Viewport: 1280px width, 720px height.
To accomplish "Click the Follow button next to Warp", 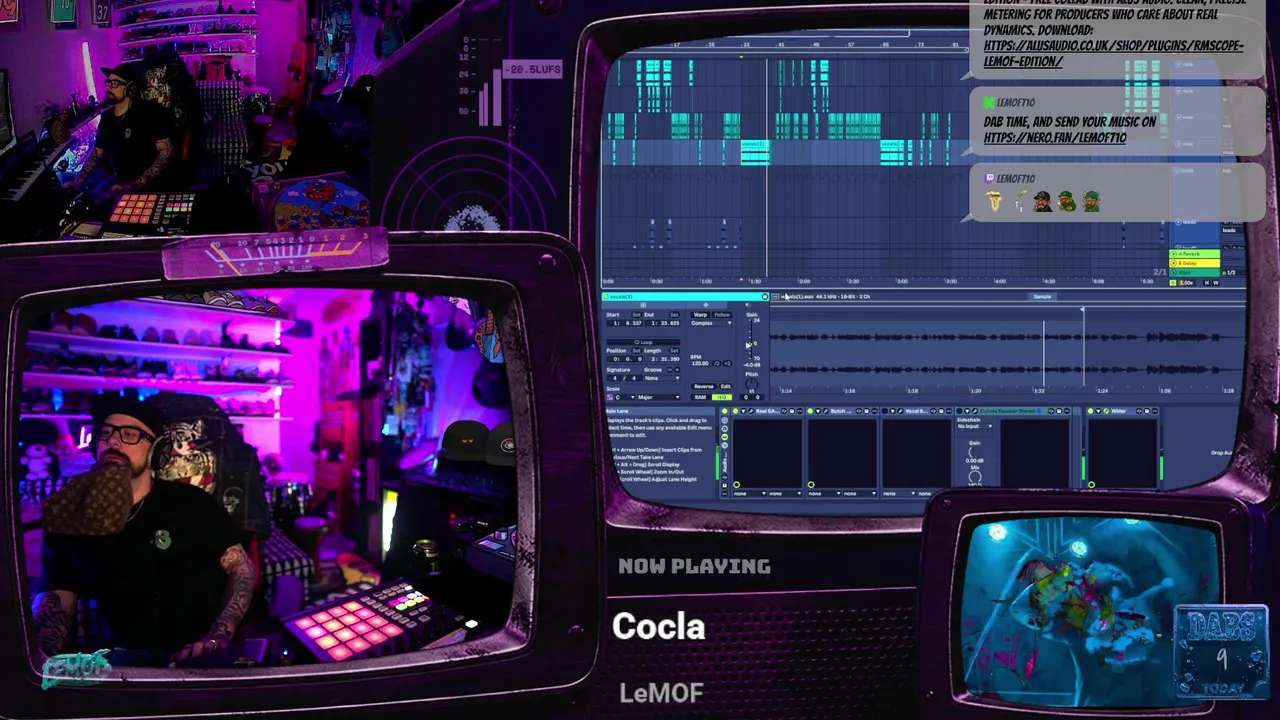I will pyautogui.click(x=722, y=315).
